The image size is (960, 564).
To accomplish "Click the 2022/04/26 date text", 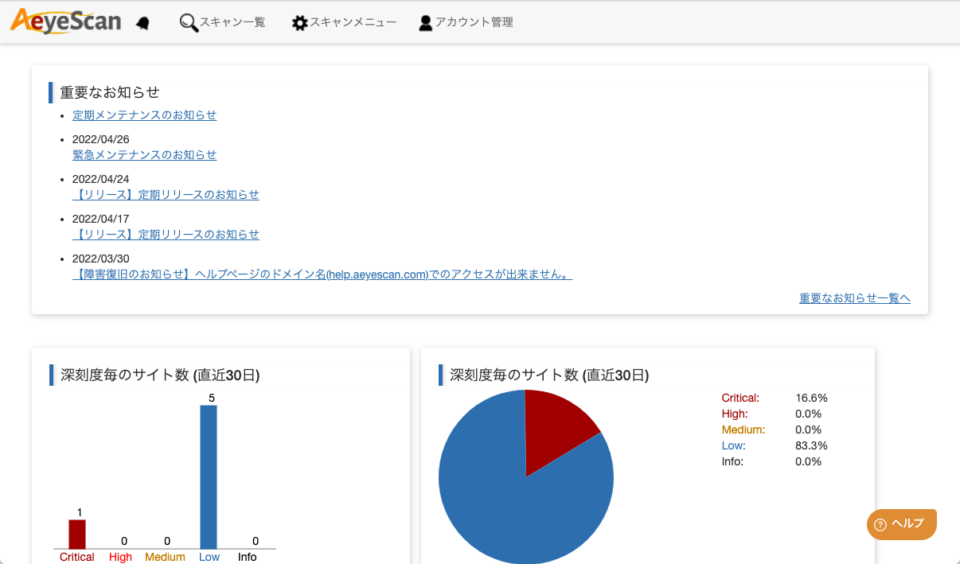I will pyautogui.click(x=100, y=140).
